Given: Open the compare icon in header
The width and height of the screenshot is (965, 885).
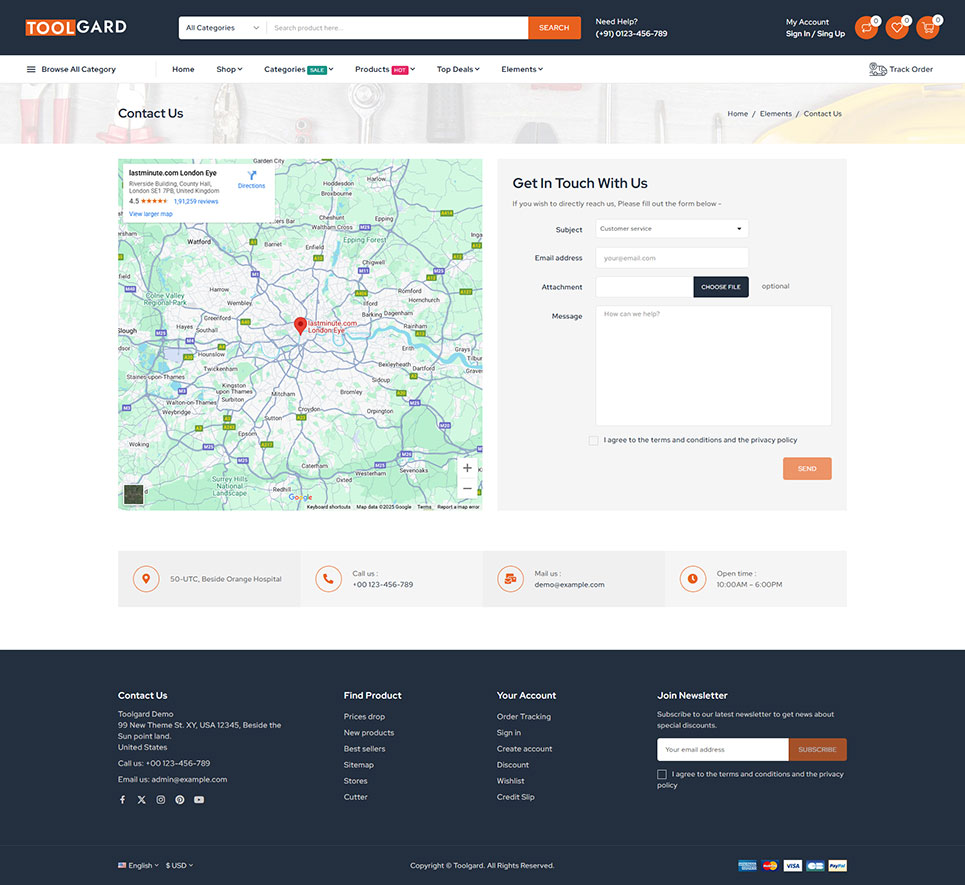Looking at the screenshot, I should click(x=866, y=28).
